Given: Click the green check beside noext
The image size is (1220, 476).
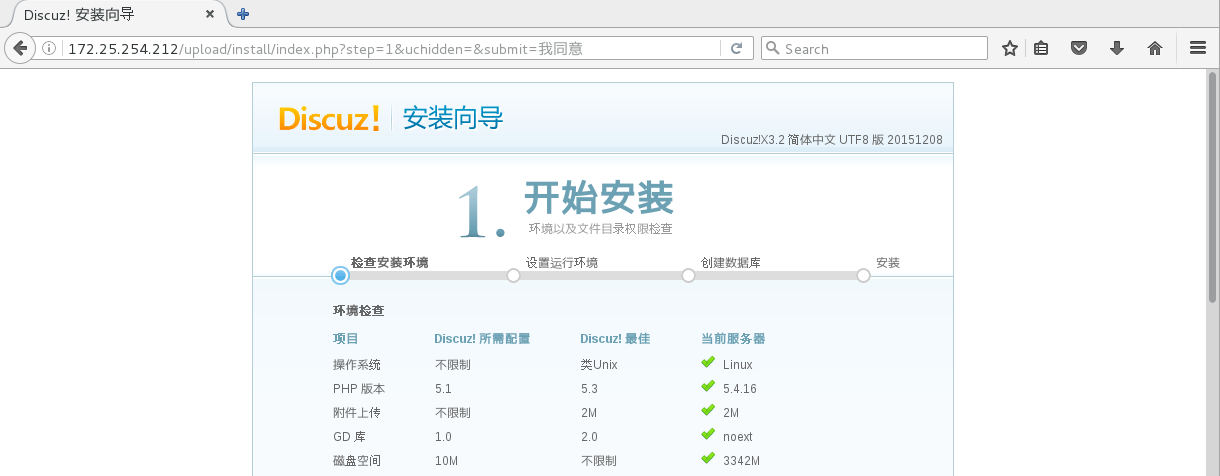Looking at the screenshot, I should point(708,435).
